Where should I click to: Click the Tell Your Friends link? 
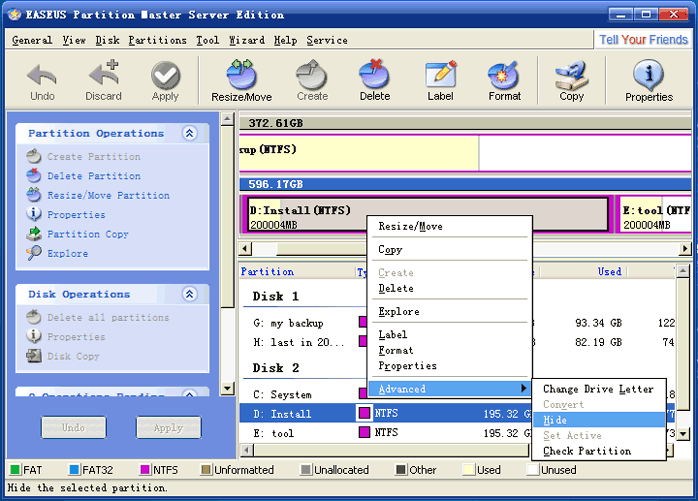pyautogui.click(x=643, y=40)
